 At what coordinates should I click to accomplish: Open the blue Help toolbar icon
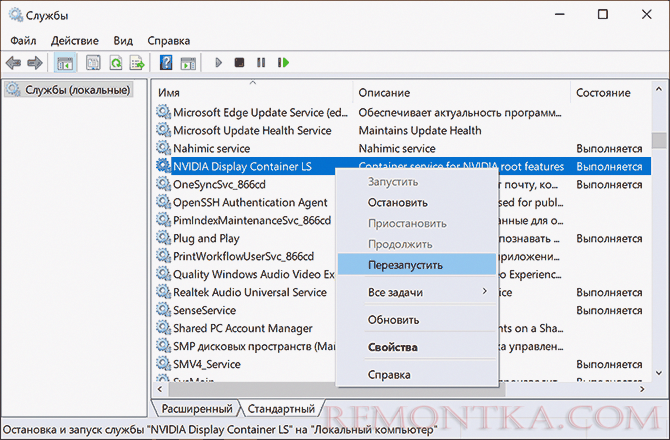click(x=166, y=62)
